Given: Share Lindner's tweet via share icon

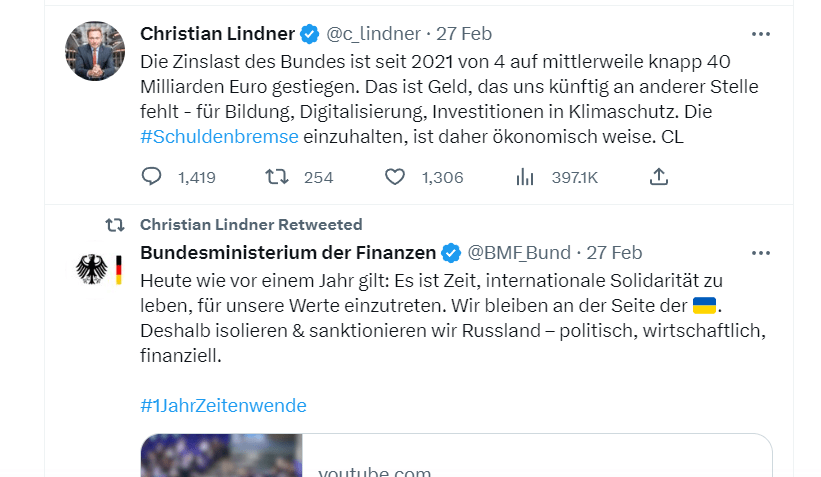Looking at the screenshot, I should [x=658, y=177].
